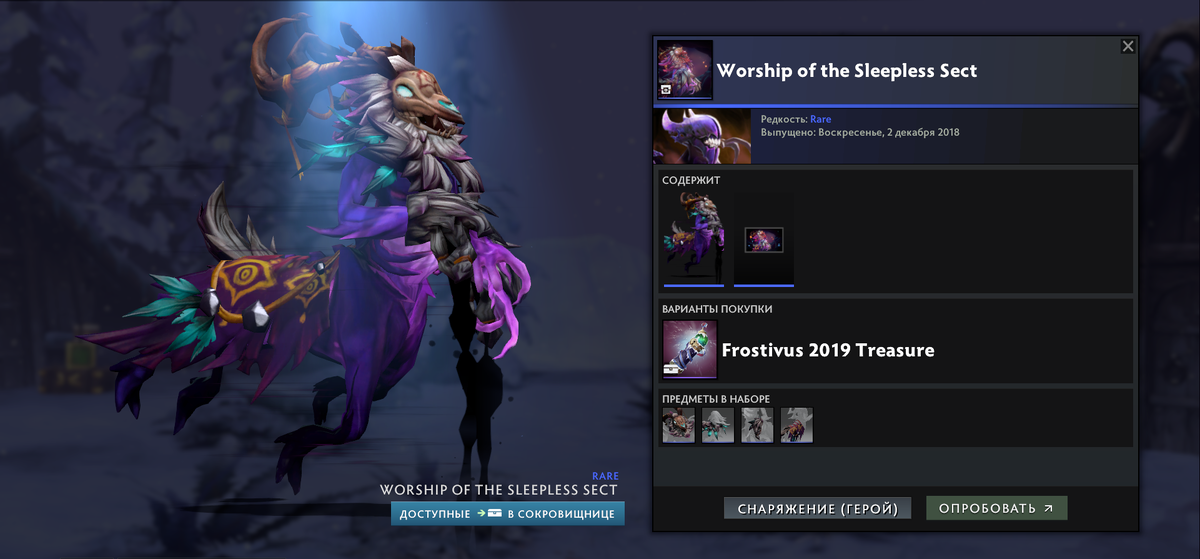Open the full hero set preview under Содержит
The height and width of the screenshot is (559, 1200).
tap(694, 239)
